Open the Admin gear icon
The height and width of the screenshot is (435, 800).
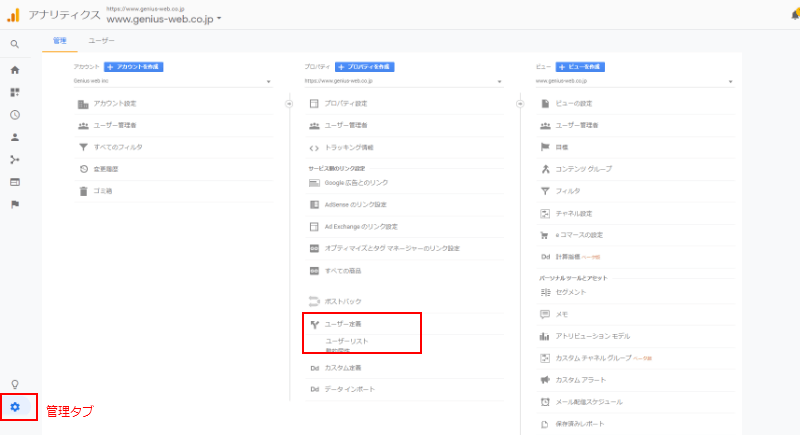[x=15, y=407]
